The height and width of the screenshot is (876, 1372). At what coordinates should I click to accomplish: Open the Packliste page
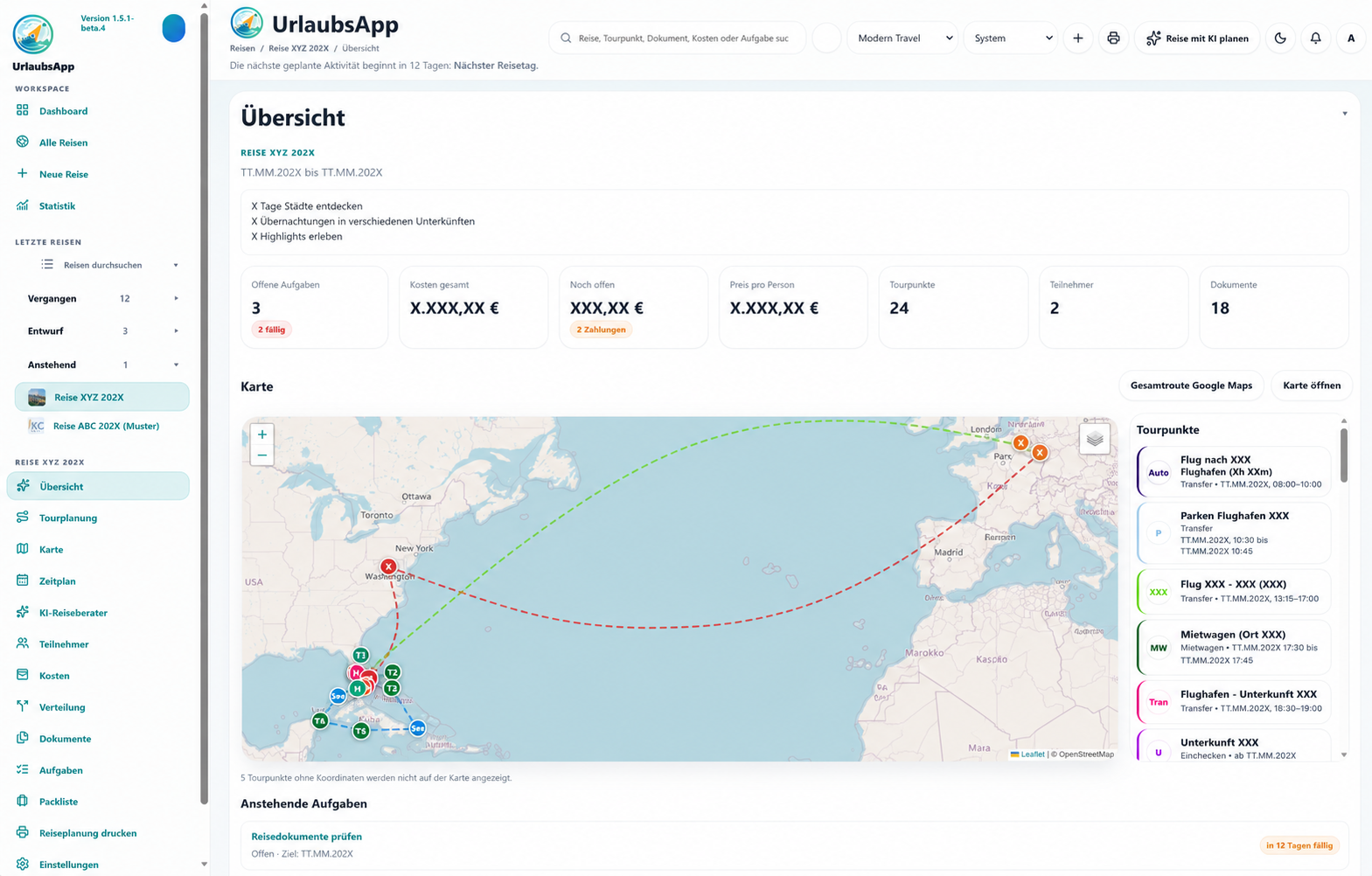pyautogui.click(x=98, y=801)
